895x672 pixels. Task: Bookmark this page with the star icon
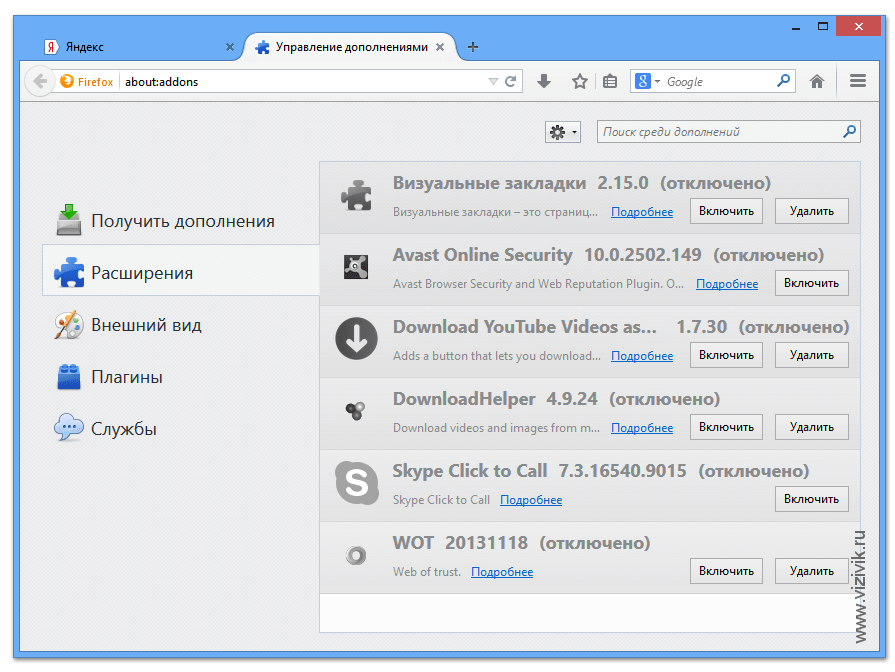pyautogui.click(x=580, y=82)
